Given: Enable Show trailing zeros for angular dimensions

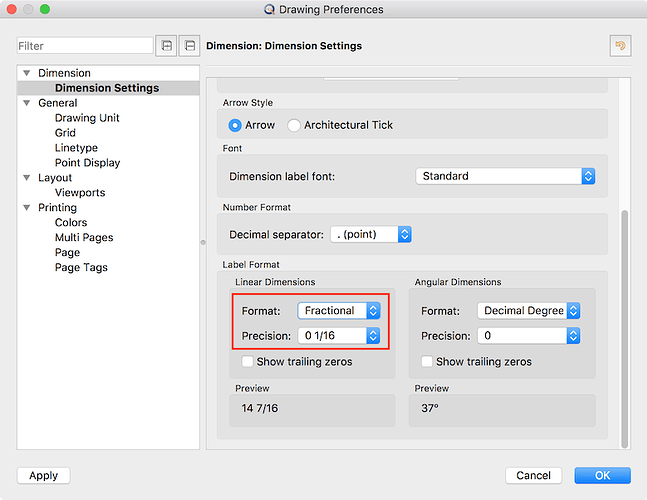Looking at the screenshot, I should pyautogui.click(x=428, y=362).
